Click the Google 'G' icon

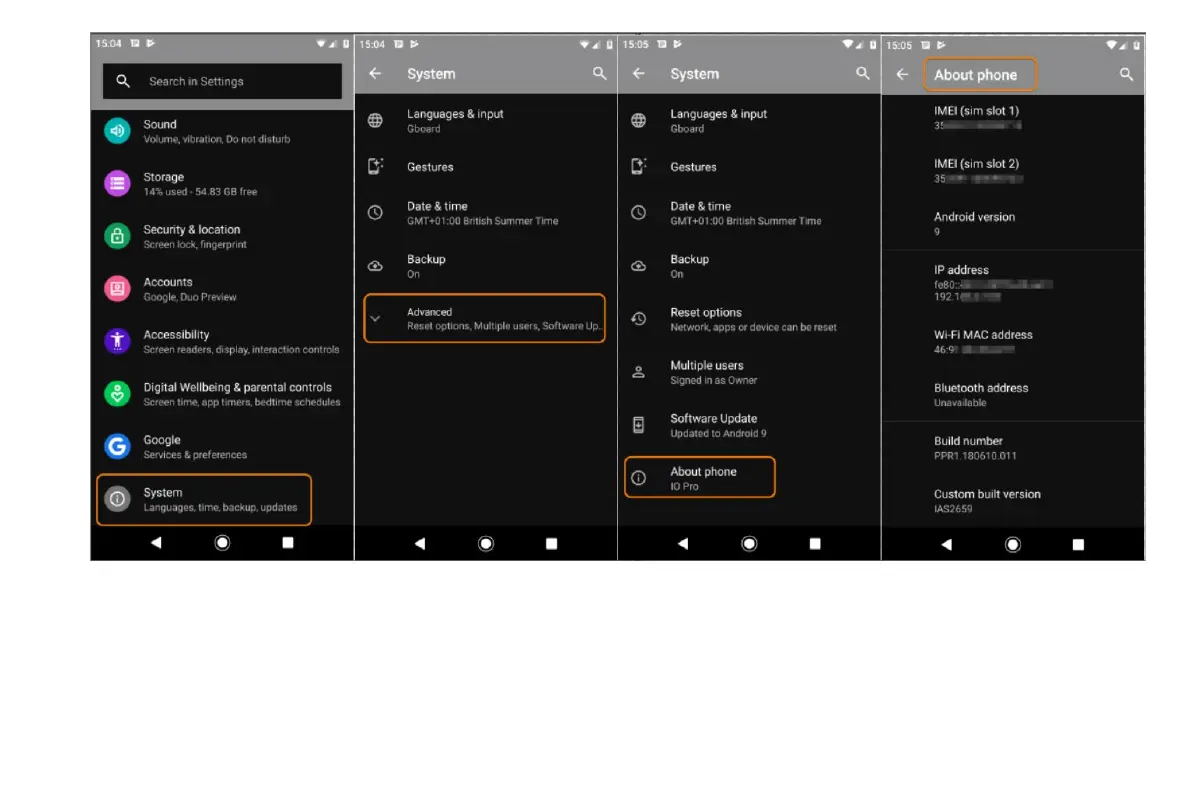(118, 446)
